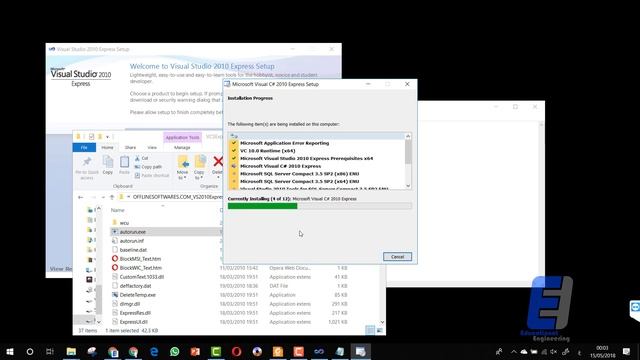The image size is (640, 360).
Task: Switch Explorer to details view icon
Action: click(370, 330)
